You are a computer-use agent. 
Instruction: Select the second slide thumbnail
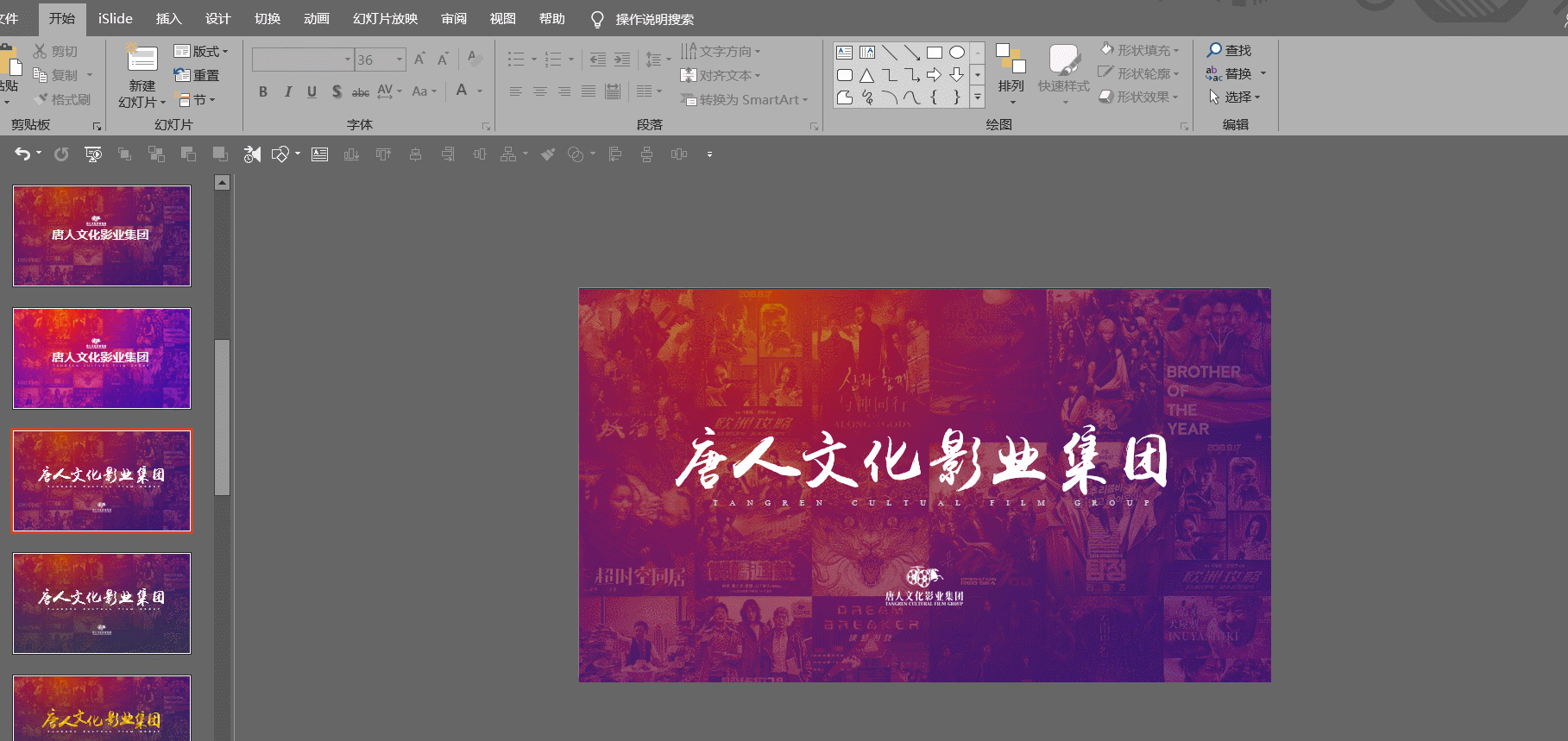102,358
